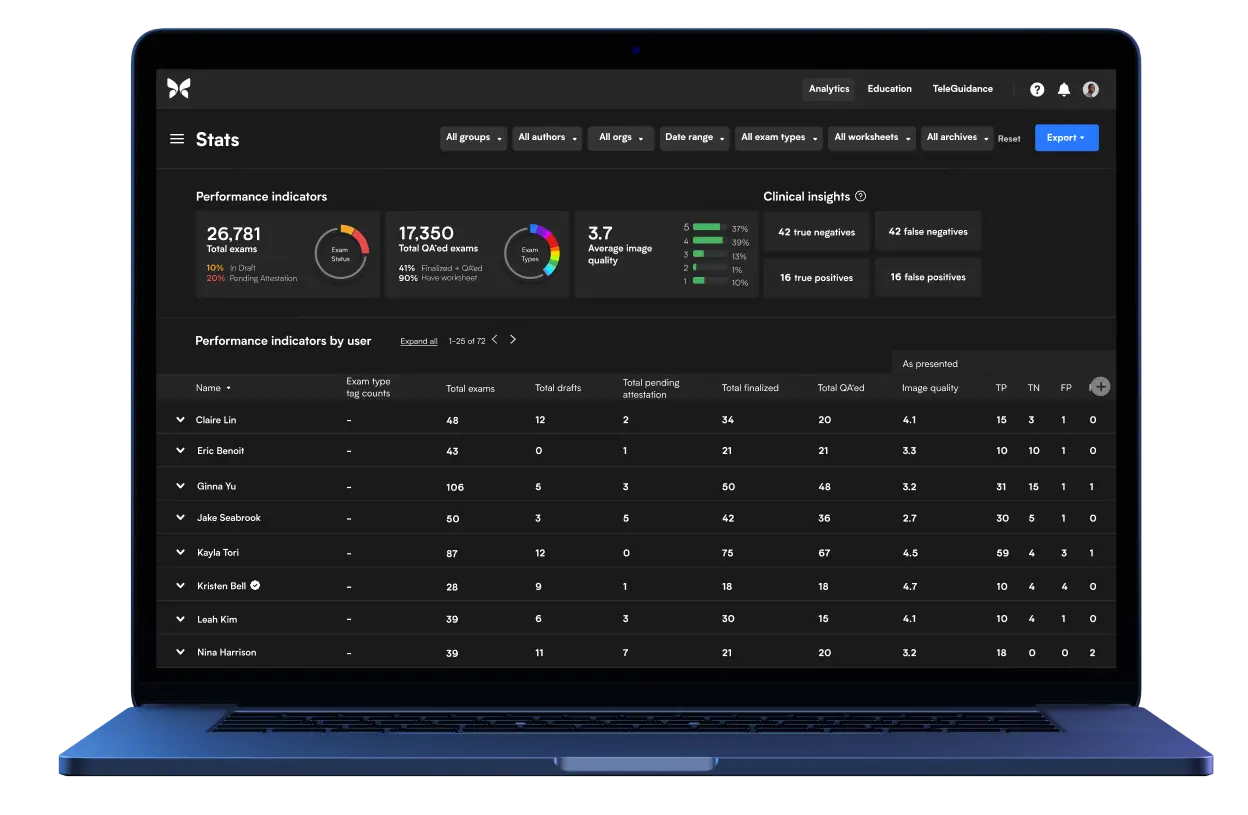This screenshot has width=1248, height=815.
Task: Open the notifications bell
Action: coord(1064,89)
